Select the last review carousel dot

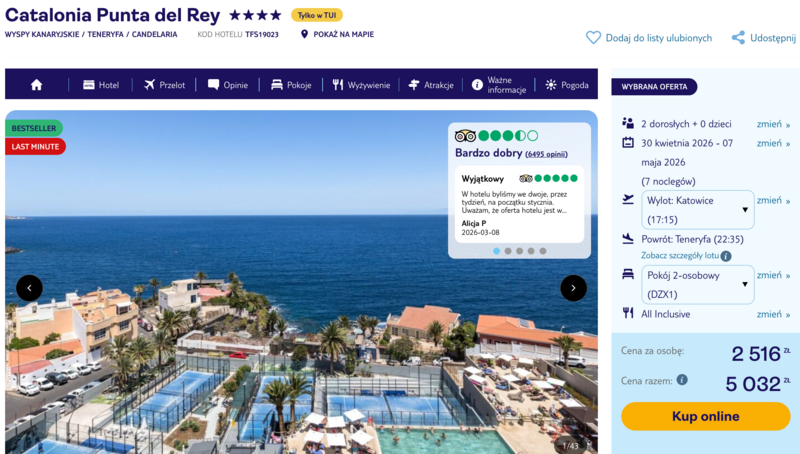point(543,251)
